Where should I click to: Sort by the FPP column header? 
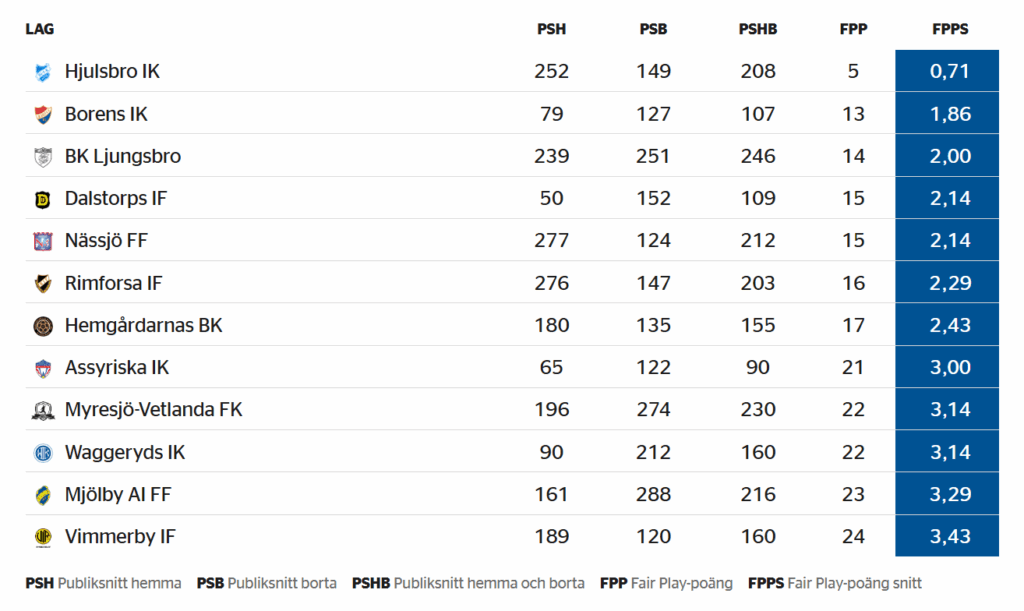853,29
